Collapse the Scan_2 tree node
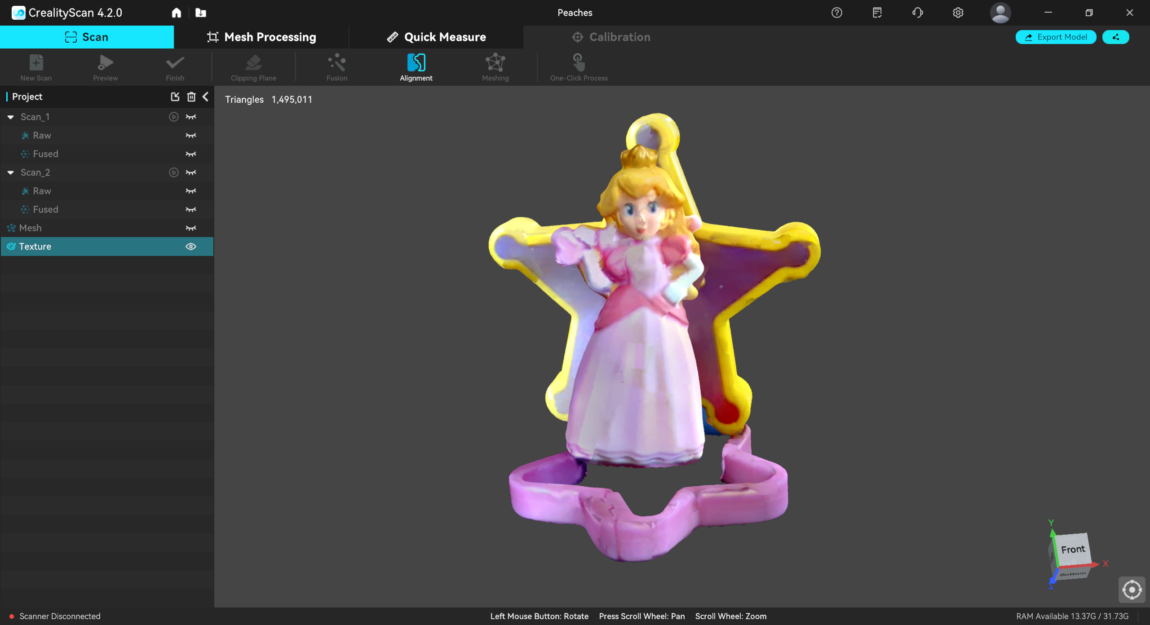Viewport: 1150px width, 625px height. pos(10,173)
